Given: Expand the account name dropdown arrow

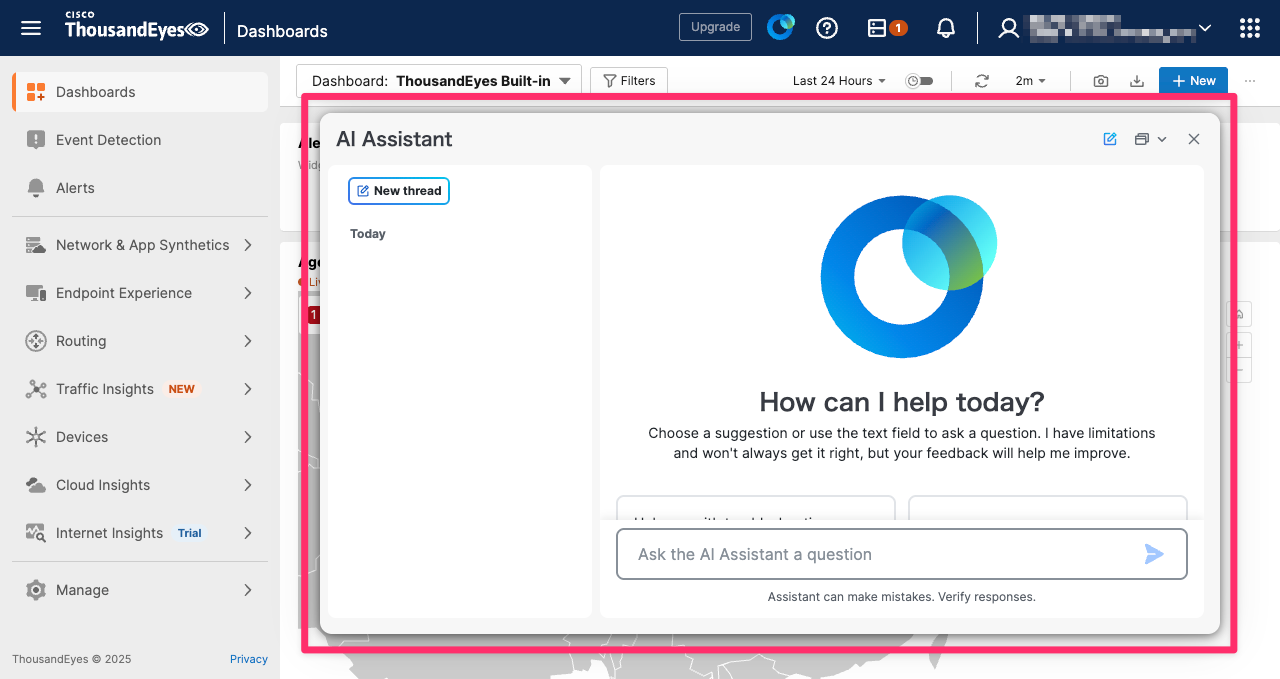Looking at the screenshot, I should 1205,28.
